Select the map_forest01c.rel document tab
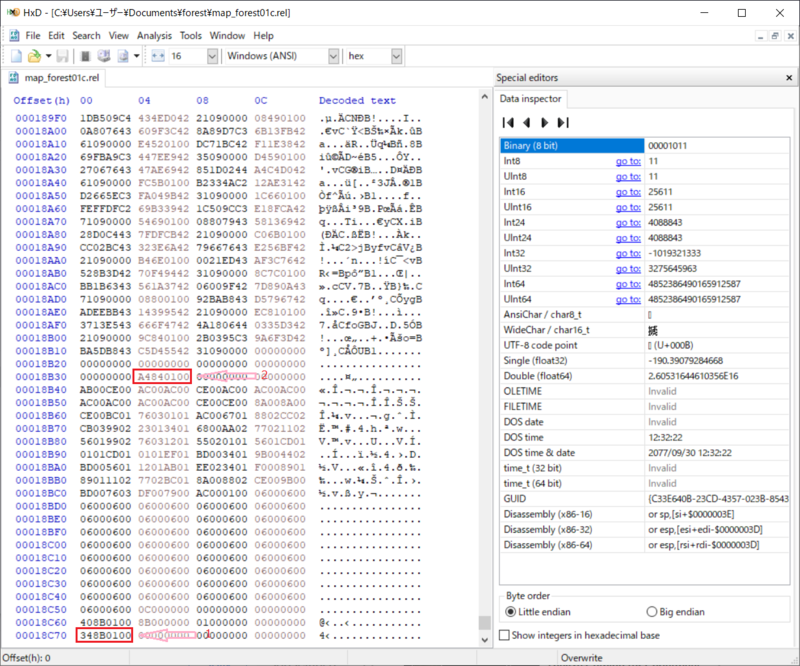 pos(54,78)
